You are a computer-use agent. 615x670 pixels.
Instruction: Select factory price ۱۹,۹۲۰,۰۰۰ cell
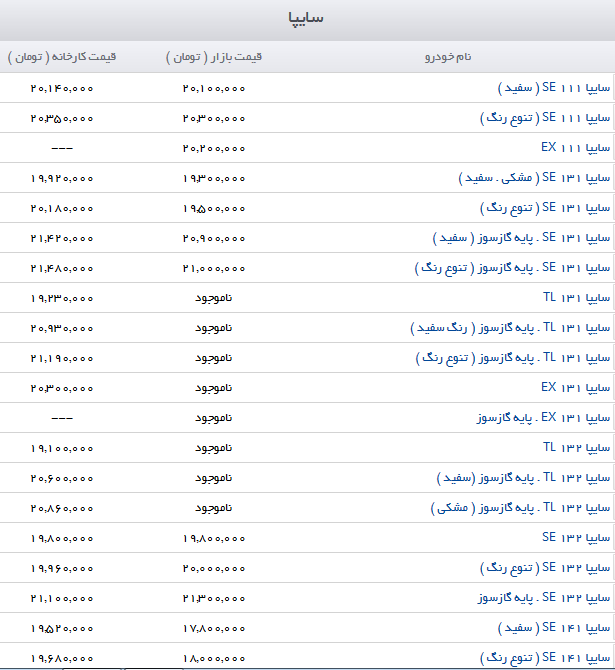click(62, 178)
